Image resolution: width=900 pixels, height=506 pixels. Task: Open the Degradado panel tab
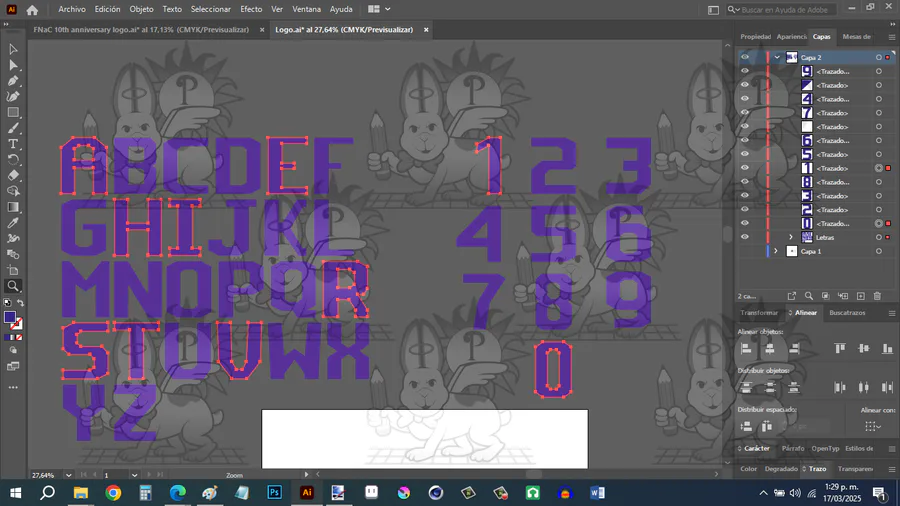[x=781, y=469]
